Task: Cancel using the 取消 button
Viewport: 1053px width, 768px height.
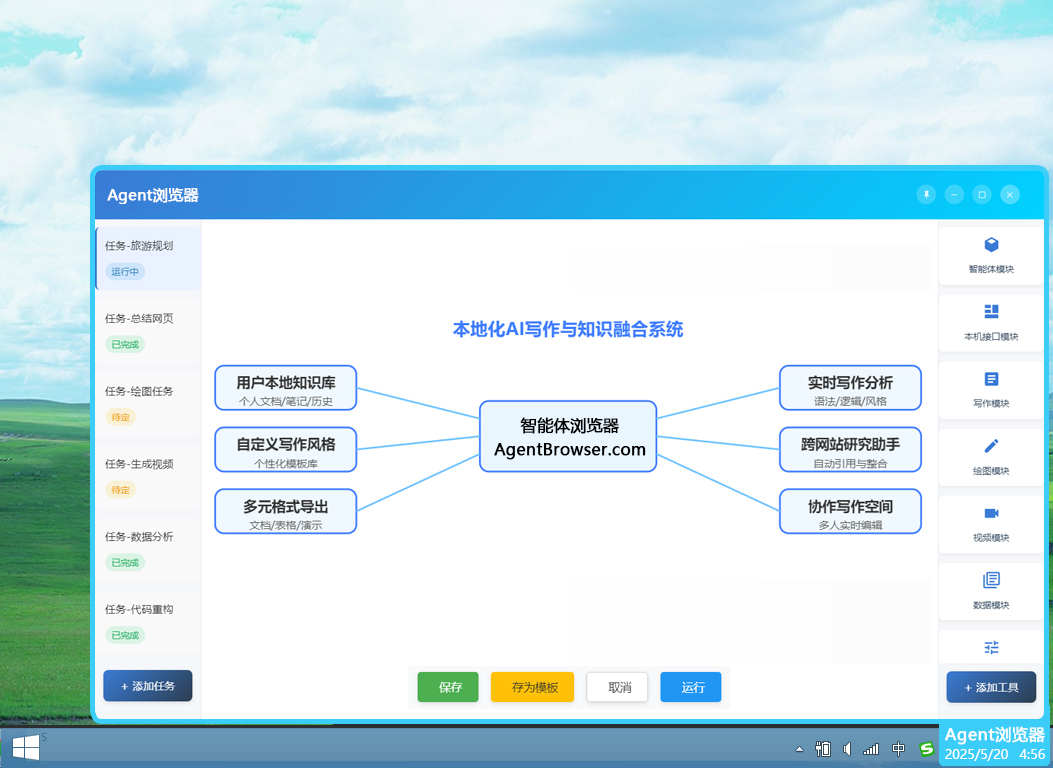Action: tap(617, 687)
